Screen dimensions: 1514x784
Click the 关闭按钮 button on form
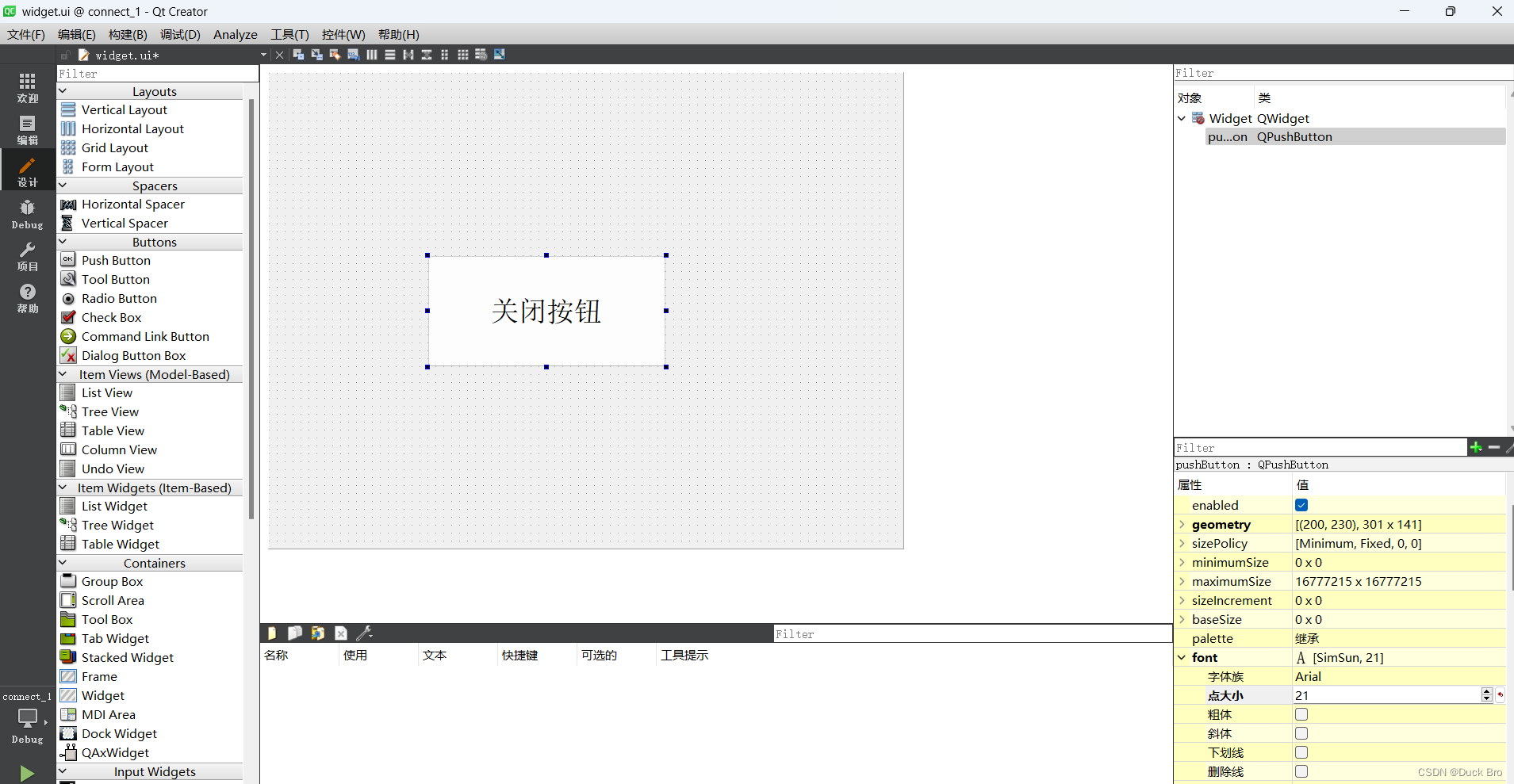tap(546, 311)
